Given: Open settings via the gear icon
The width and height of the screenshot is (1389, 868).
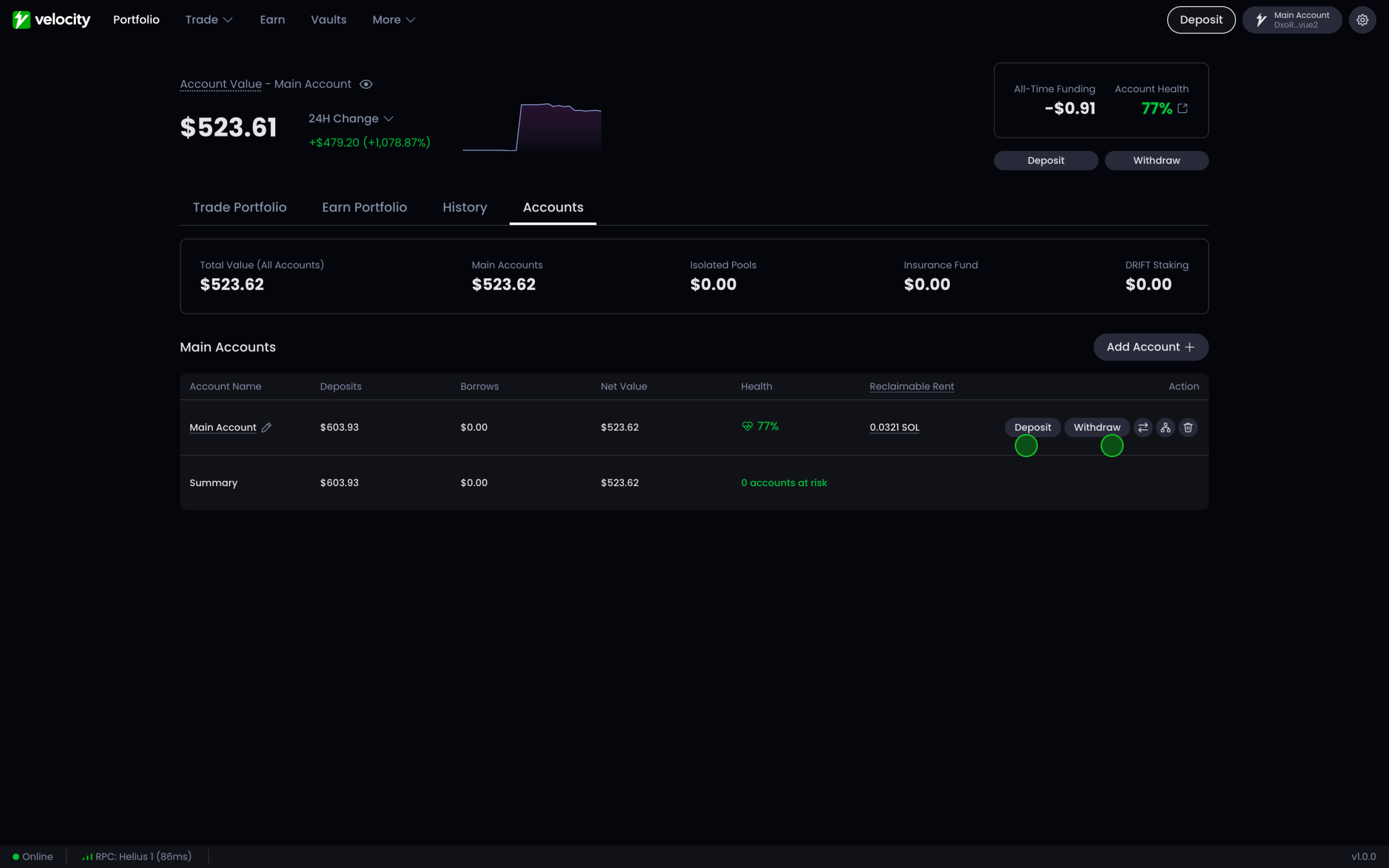Looking at the screenshot, I should [x=1362, y=20].
